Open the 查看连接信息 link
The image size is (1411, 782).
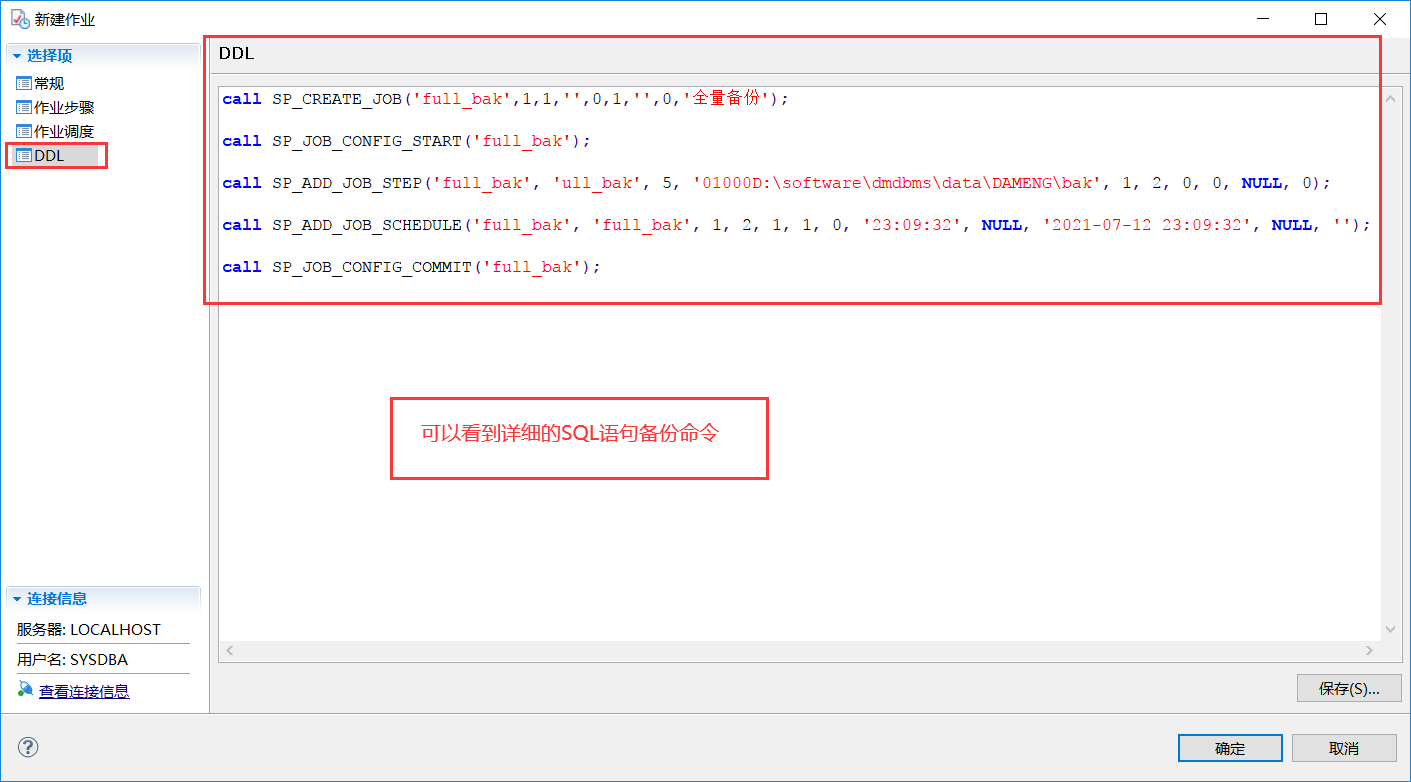click(84, 691)
